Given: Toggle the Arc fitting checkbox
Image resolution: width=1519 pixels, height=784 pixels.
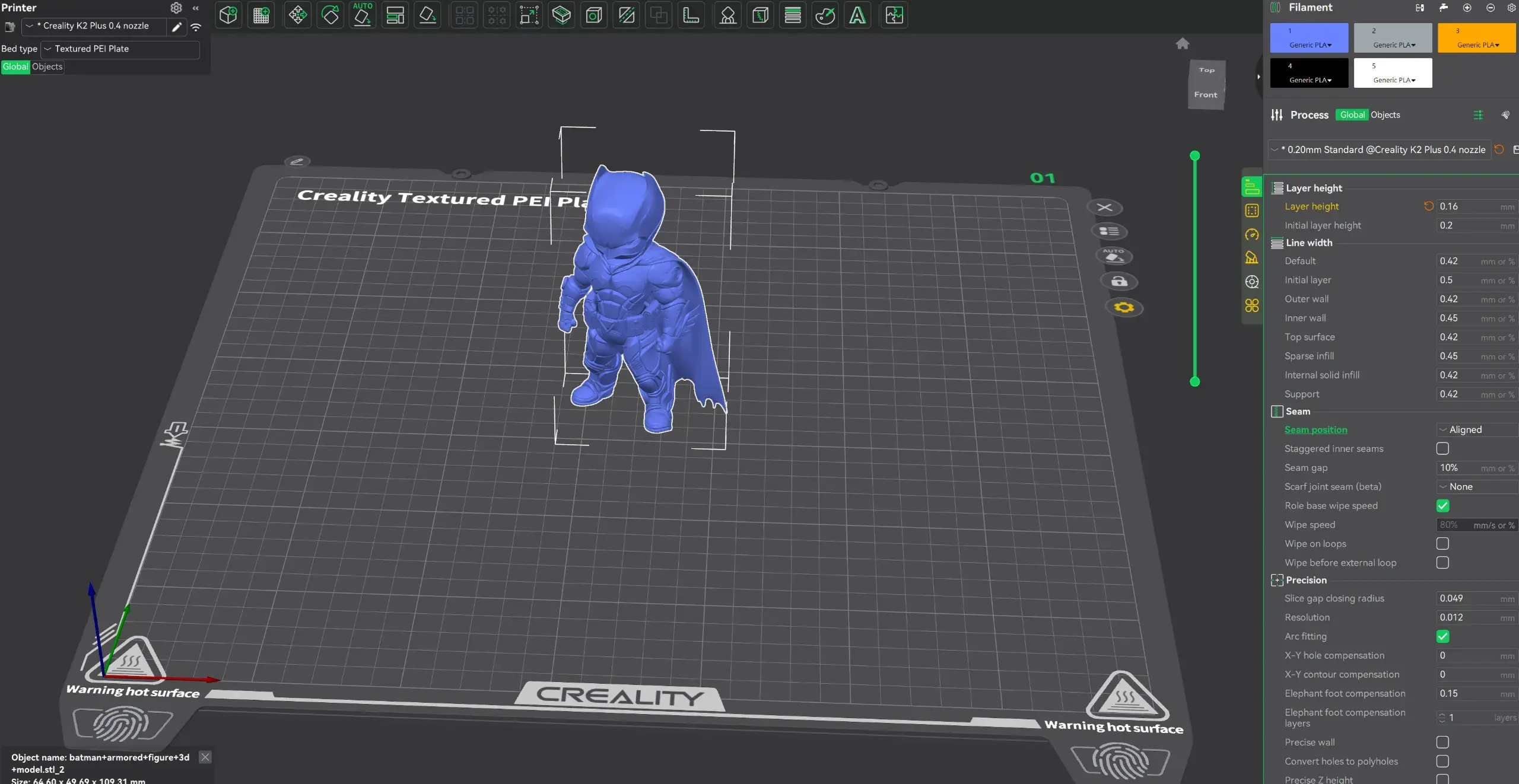Looking at the screenshot, I should point(1442,636).
